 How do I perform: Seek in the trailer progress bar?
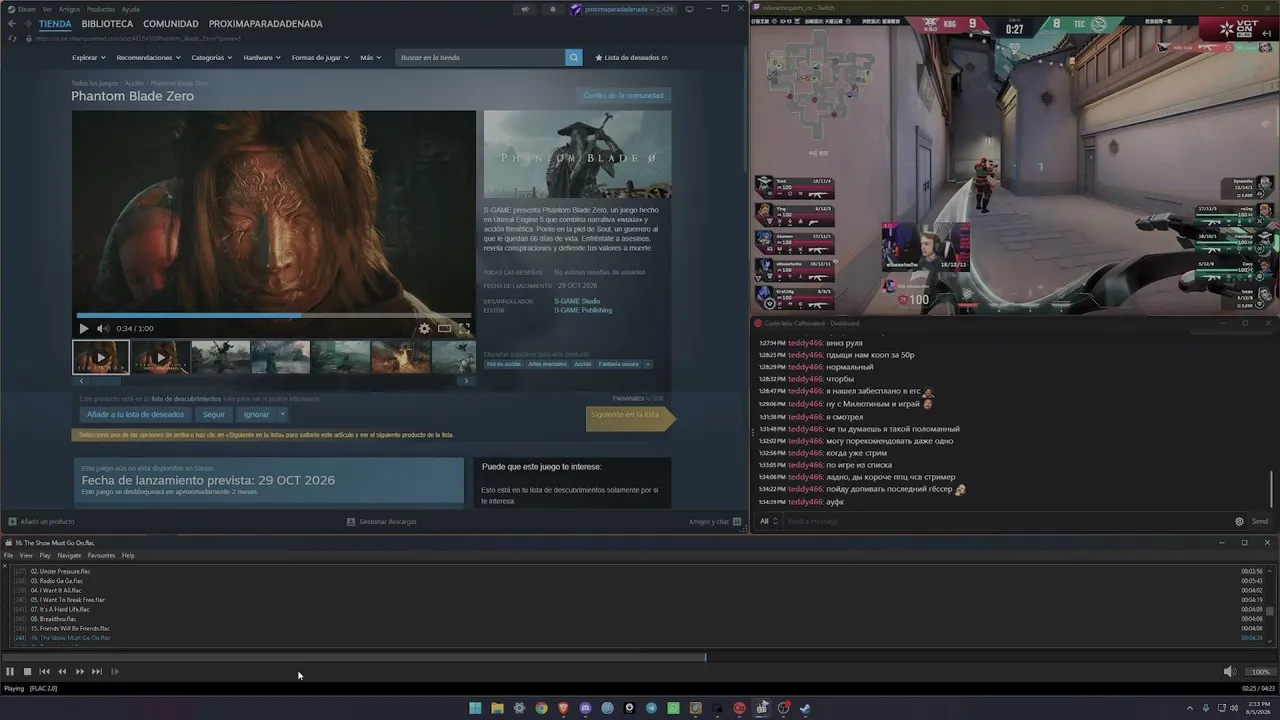pyautogui.click(x=273, y=315)
